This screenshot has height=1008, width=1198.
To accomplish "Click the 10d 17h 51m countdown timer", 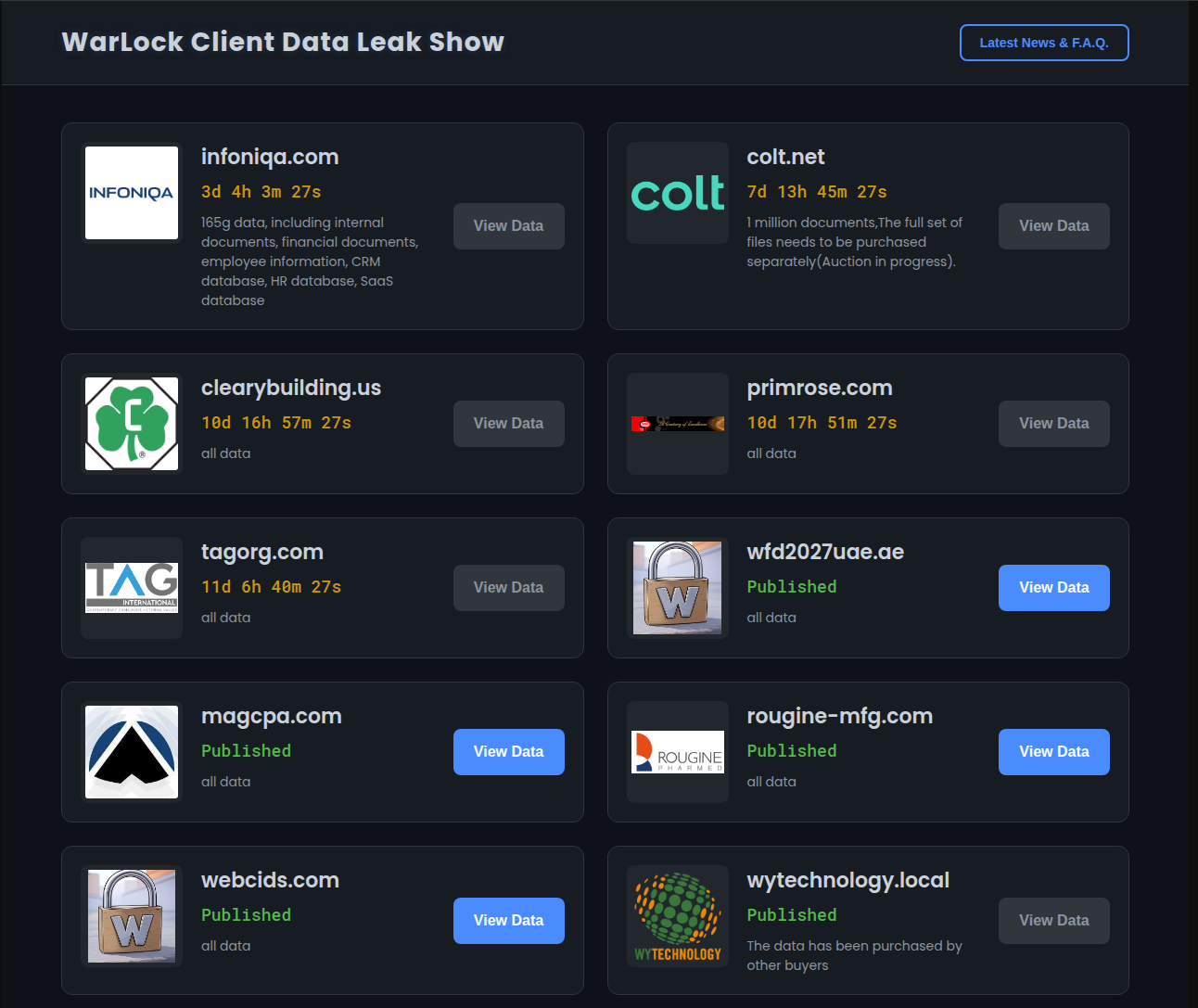I will tap(822, 423).
